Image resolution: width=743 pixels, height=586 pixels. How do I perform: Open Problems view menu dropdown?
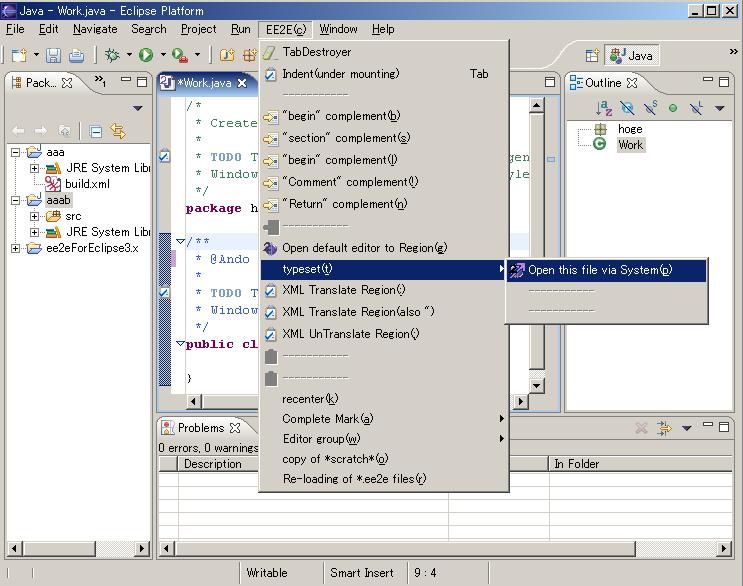686,428
